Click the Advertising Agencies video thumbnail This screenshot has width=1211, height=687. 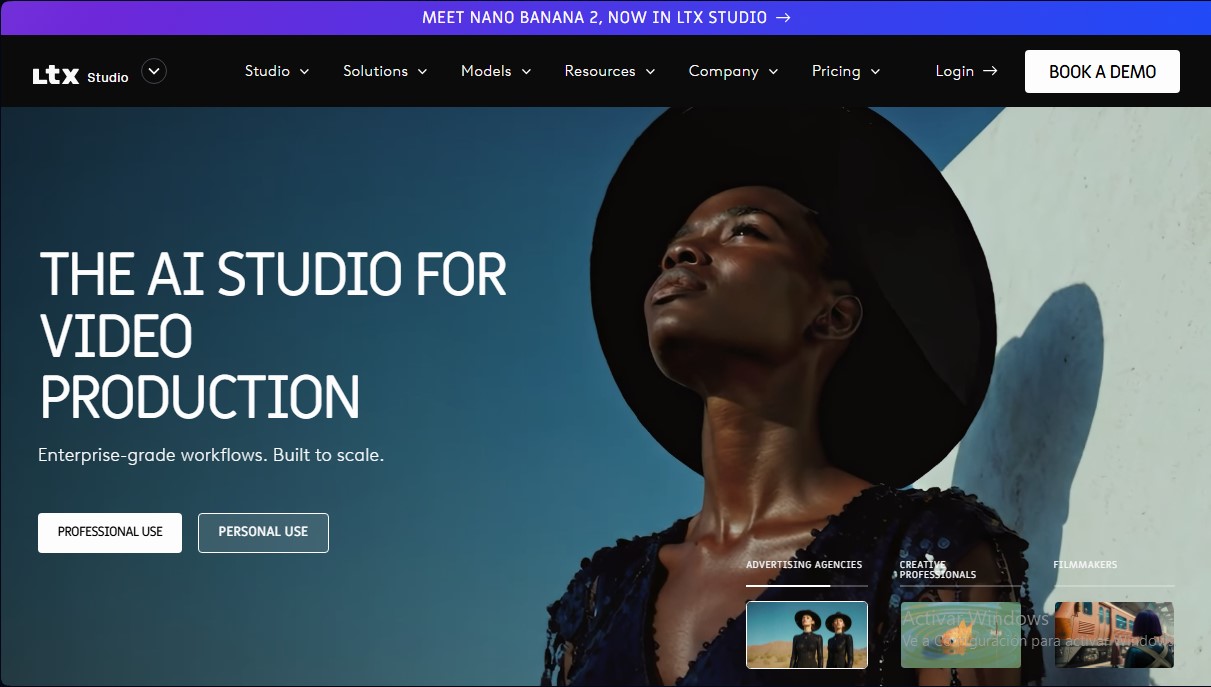click(806, 634)
